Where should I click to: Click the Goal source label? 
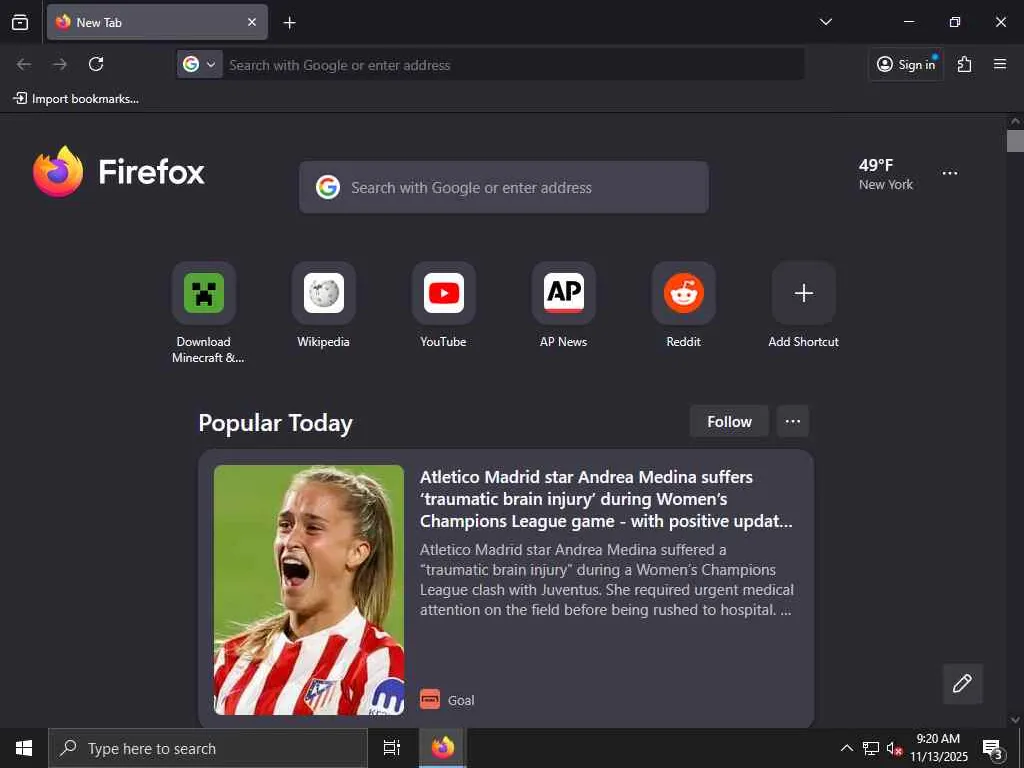coord(461,700)
